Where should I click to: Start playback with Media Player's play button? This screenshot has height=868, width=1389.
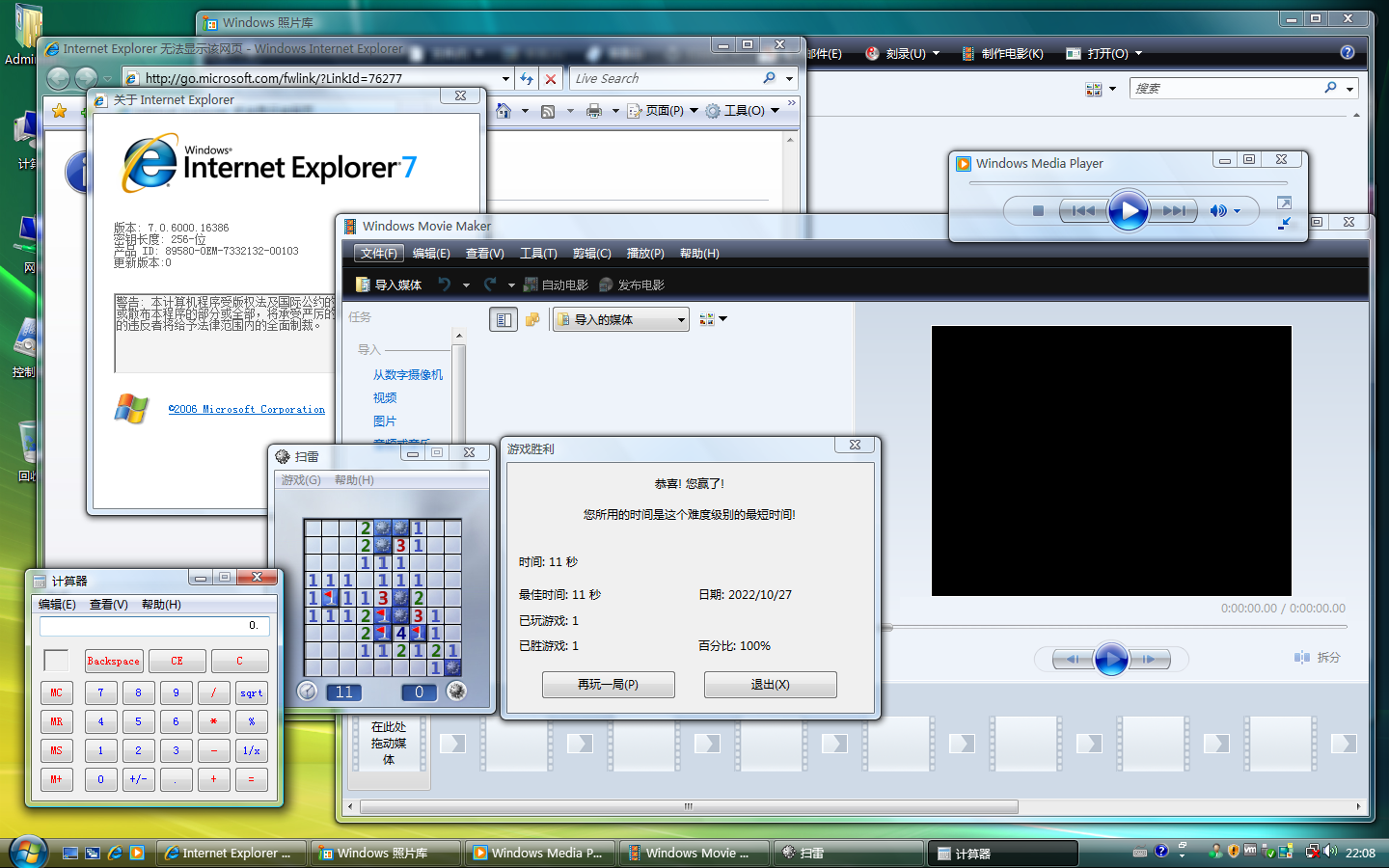[1128, 210]
